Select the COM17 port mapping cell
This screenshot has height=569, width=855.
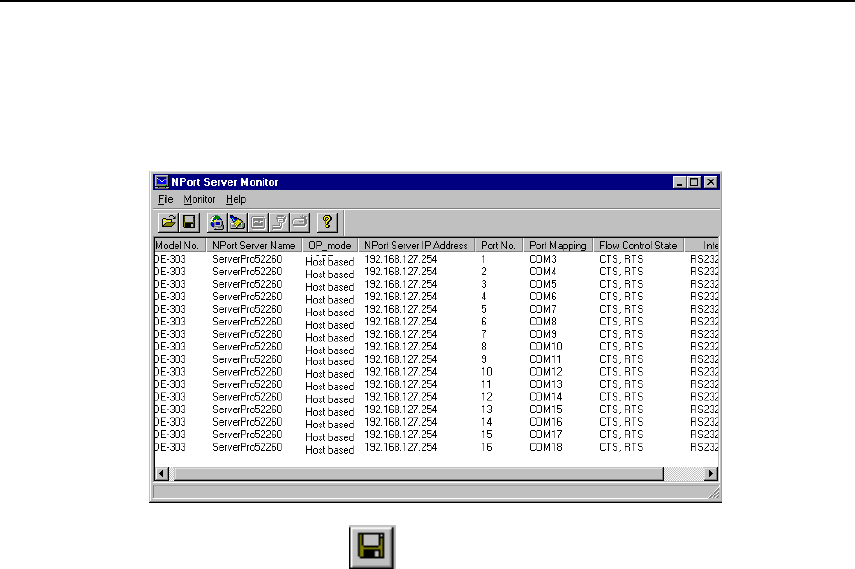pyautogui.click(x=546, y=434)
